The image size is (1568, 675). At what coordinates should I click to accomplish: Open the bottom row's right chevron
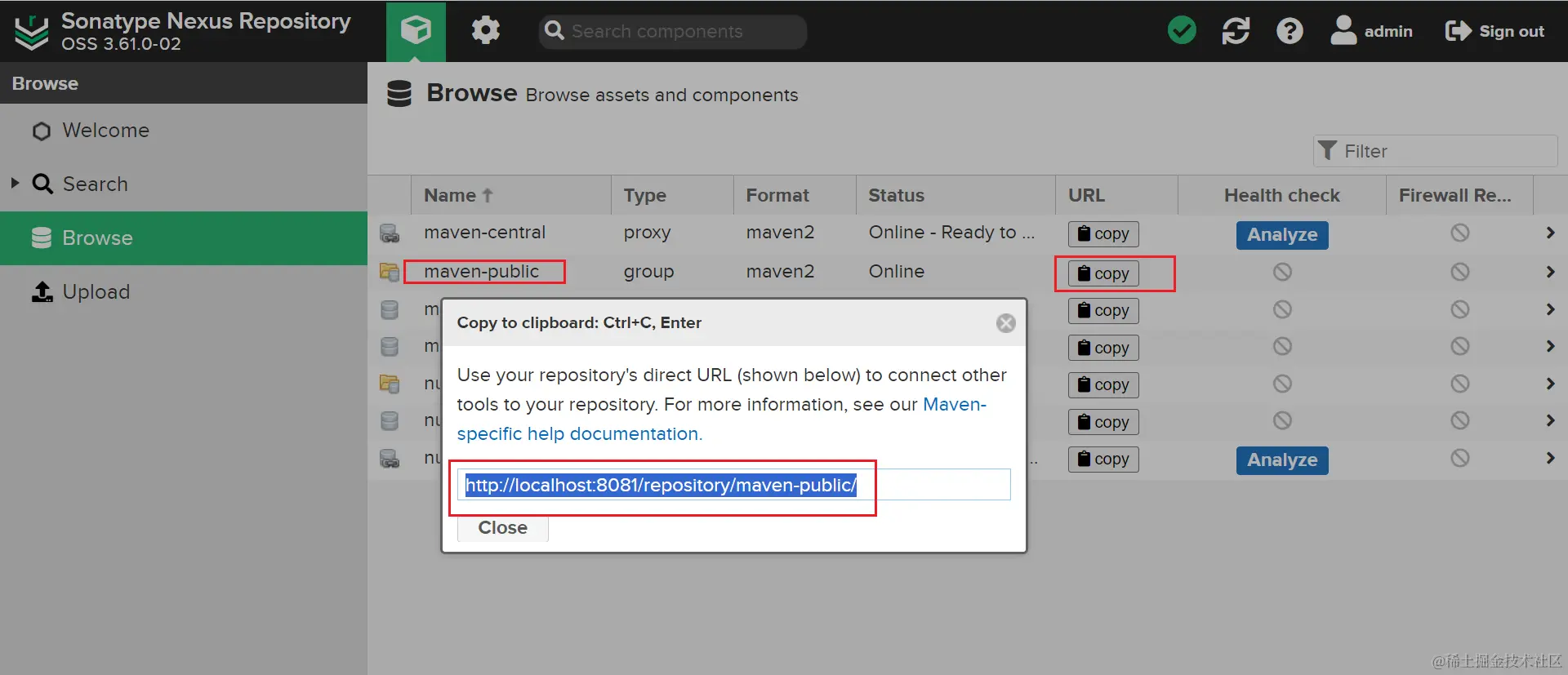[1550, 458]
